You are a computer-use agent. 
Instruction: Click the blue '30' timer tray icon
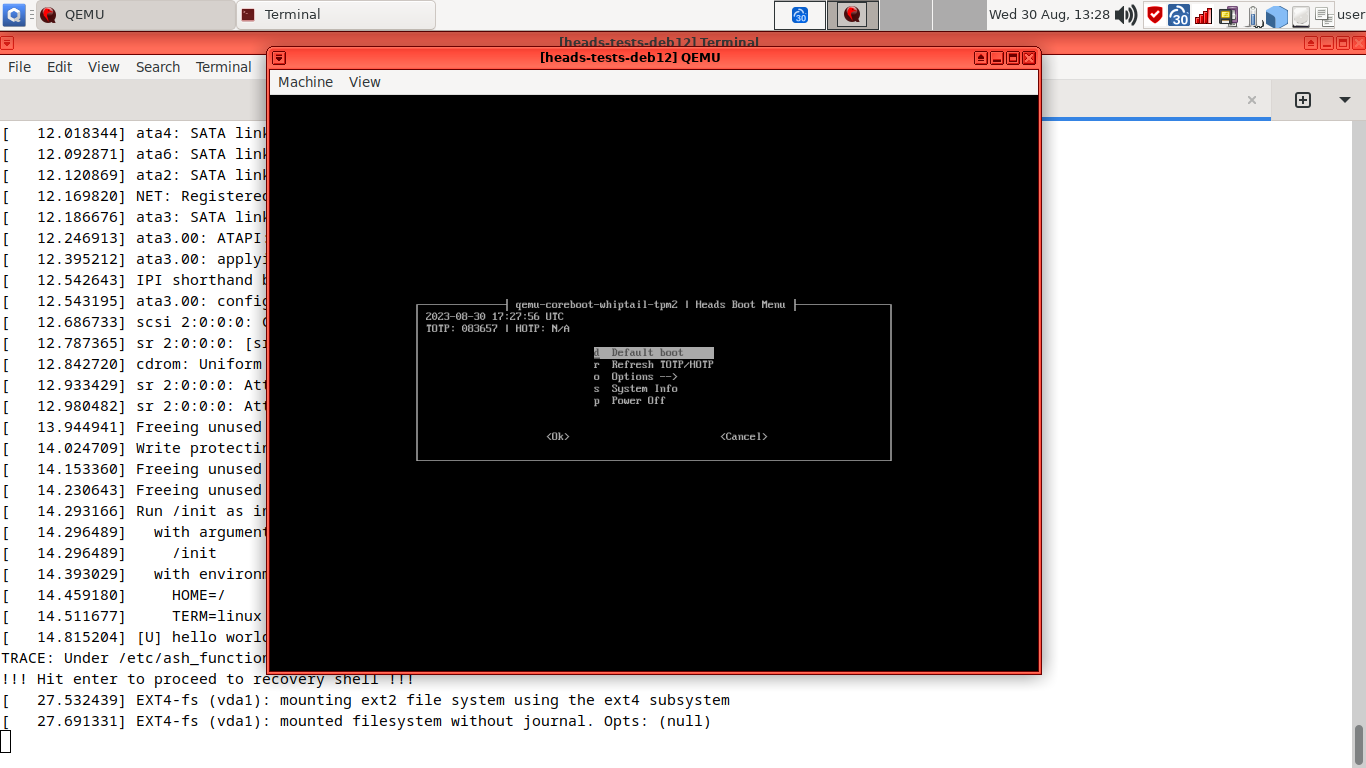click(x=1178, y=15)
